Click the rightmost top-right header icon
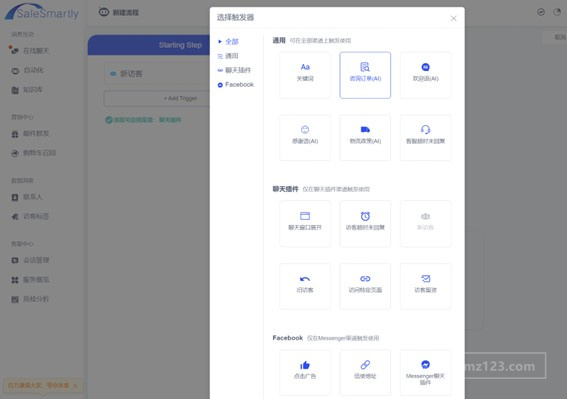 [x=557, y=12]
